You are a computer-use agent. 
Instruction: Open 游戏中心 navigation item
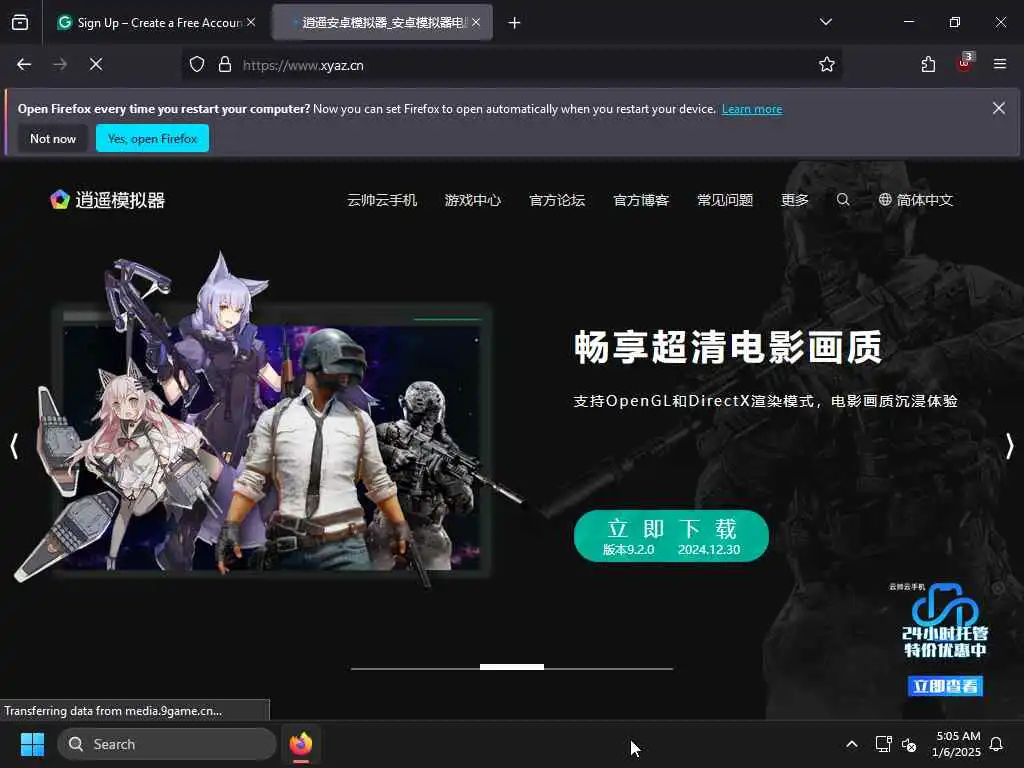click(473, 200)
